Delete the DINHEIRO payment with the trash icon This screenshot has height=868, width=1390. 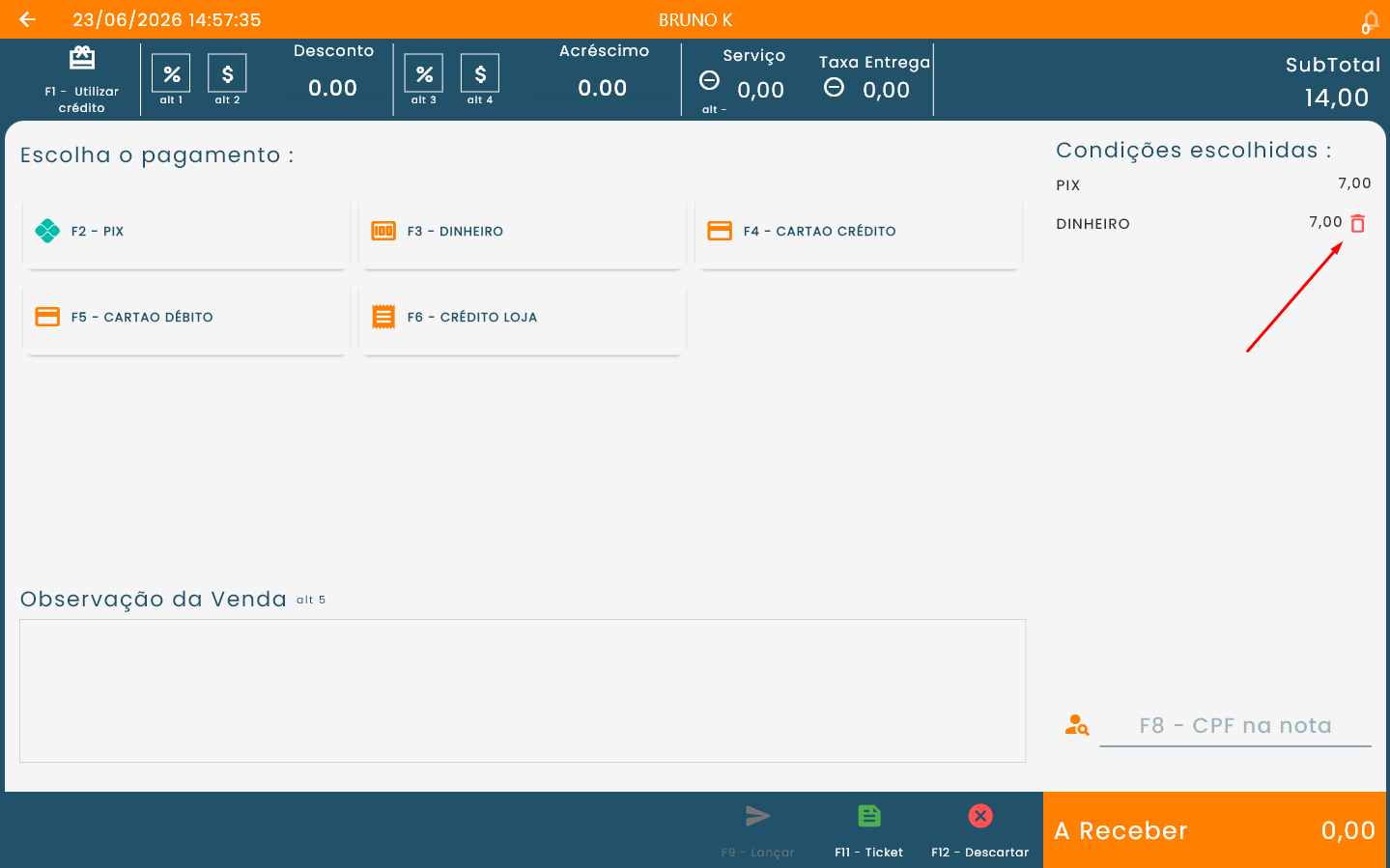[1357, 224]
